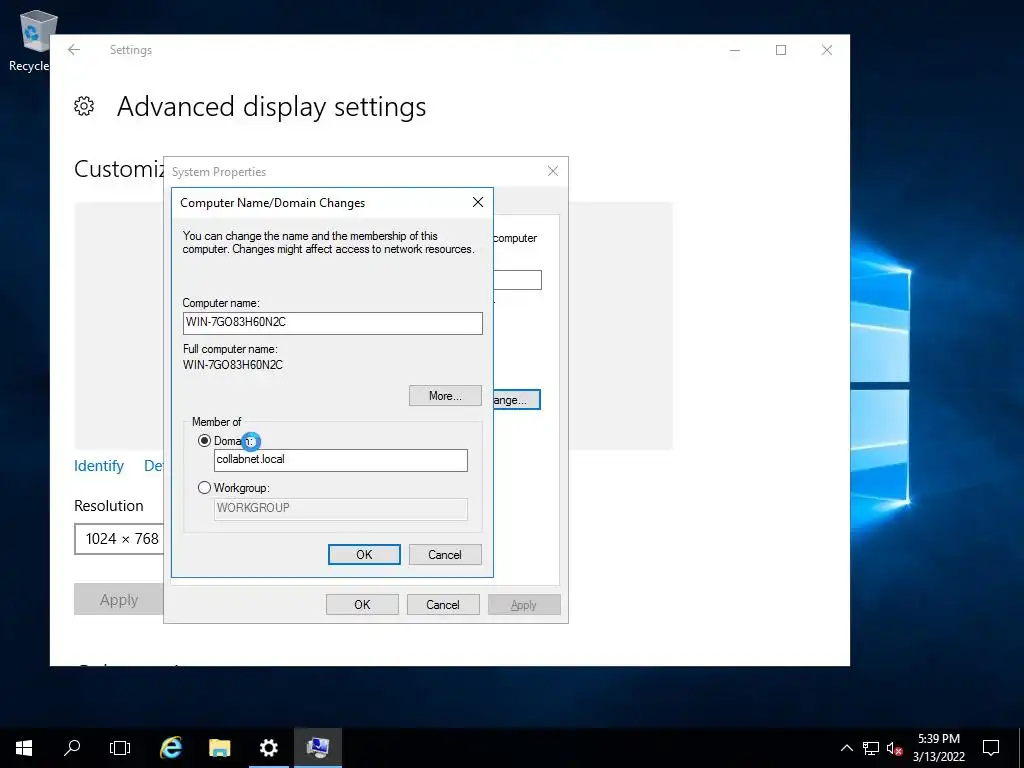The height and width of the screenshot is (768, 1024).
Task: Click the Identify link in Settings
Action: pyautogui.click(x=99, y=466)
